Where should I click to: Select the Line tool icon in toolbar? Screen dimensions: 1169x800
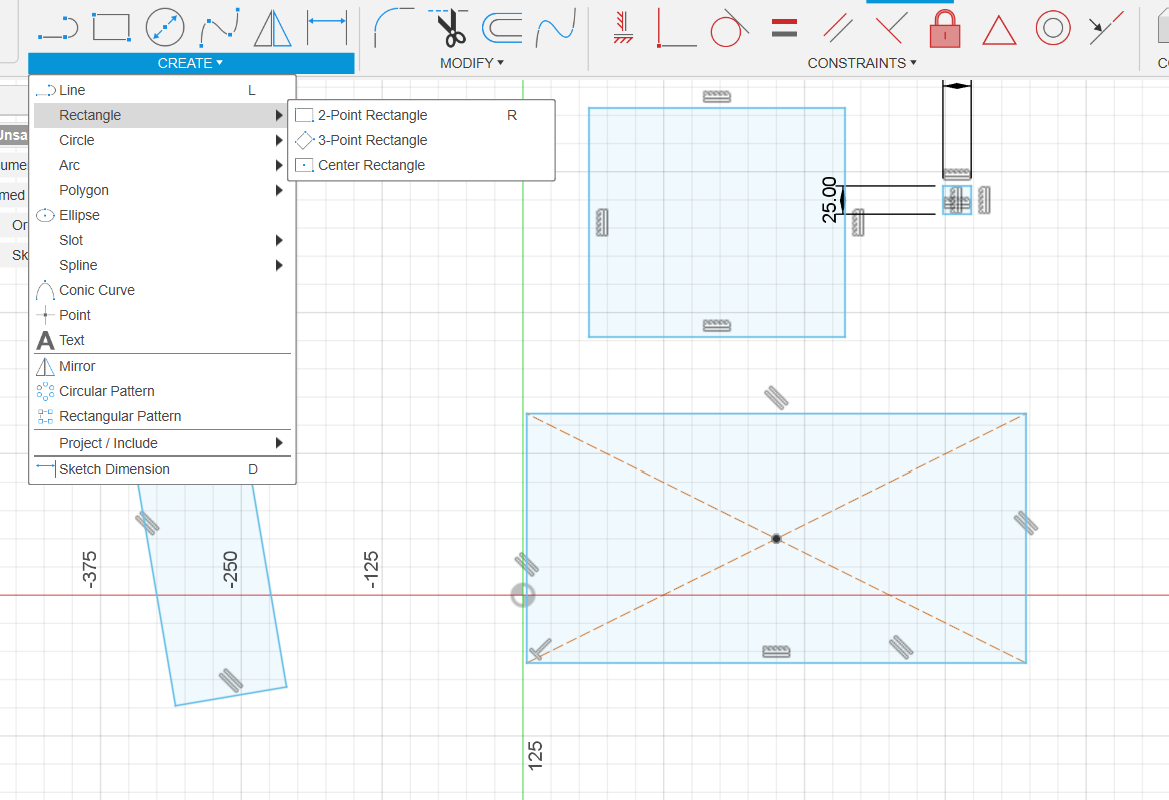point(57,28)
